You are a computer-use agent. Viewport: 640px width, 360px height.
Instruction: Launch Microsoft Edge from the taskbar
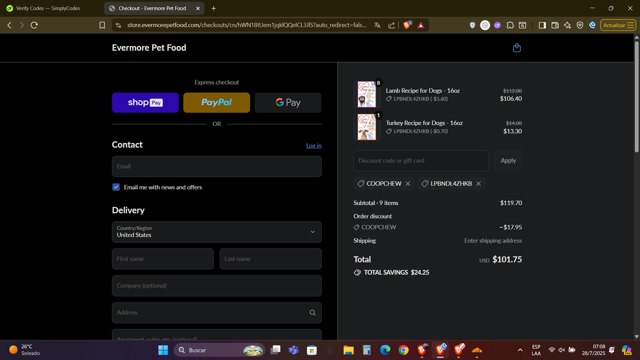[385, 350]
